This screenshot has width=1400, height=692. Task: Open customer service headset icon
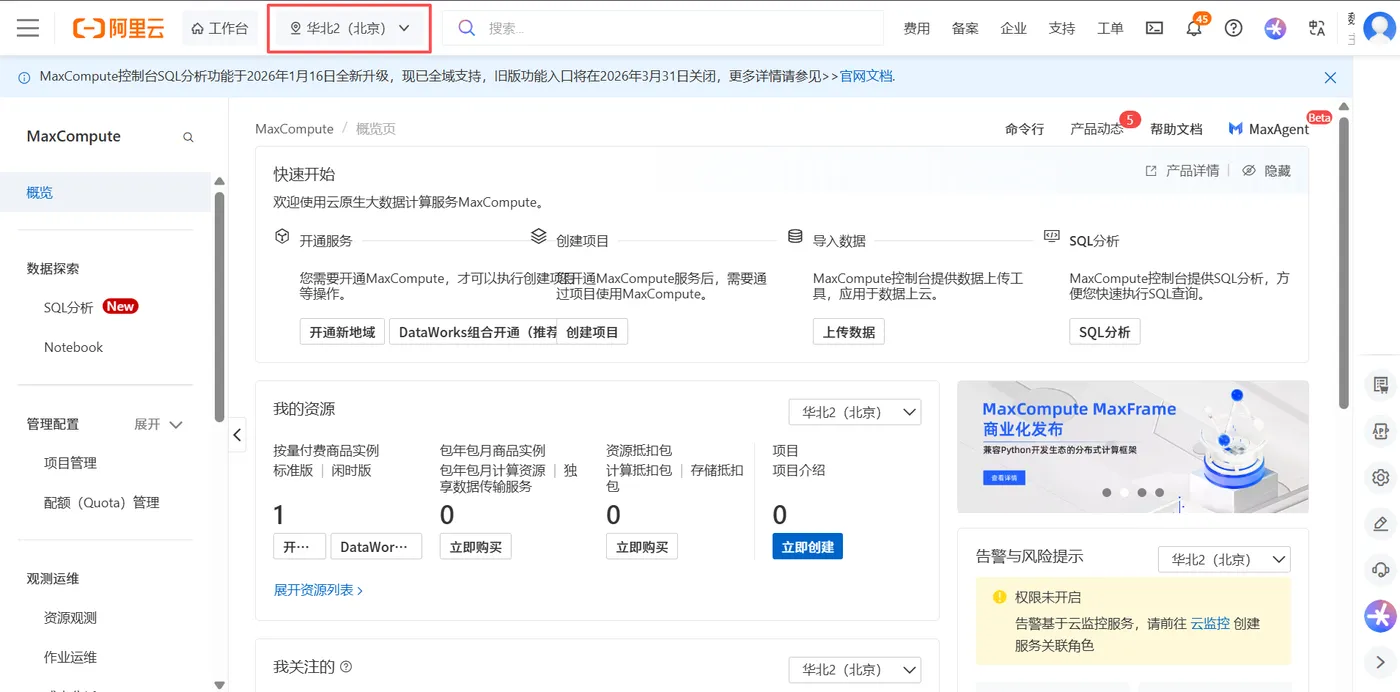pos(1381,570)
